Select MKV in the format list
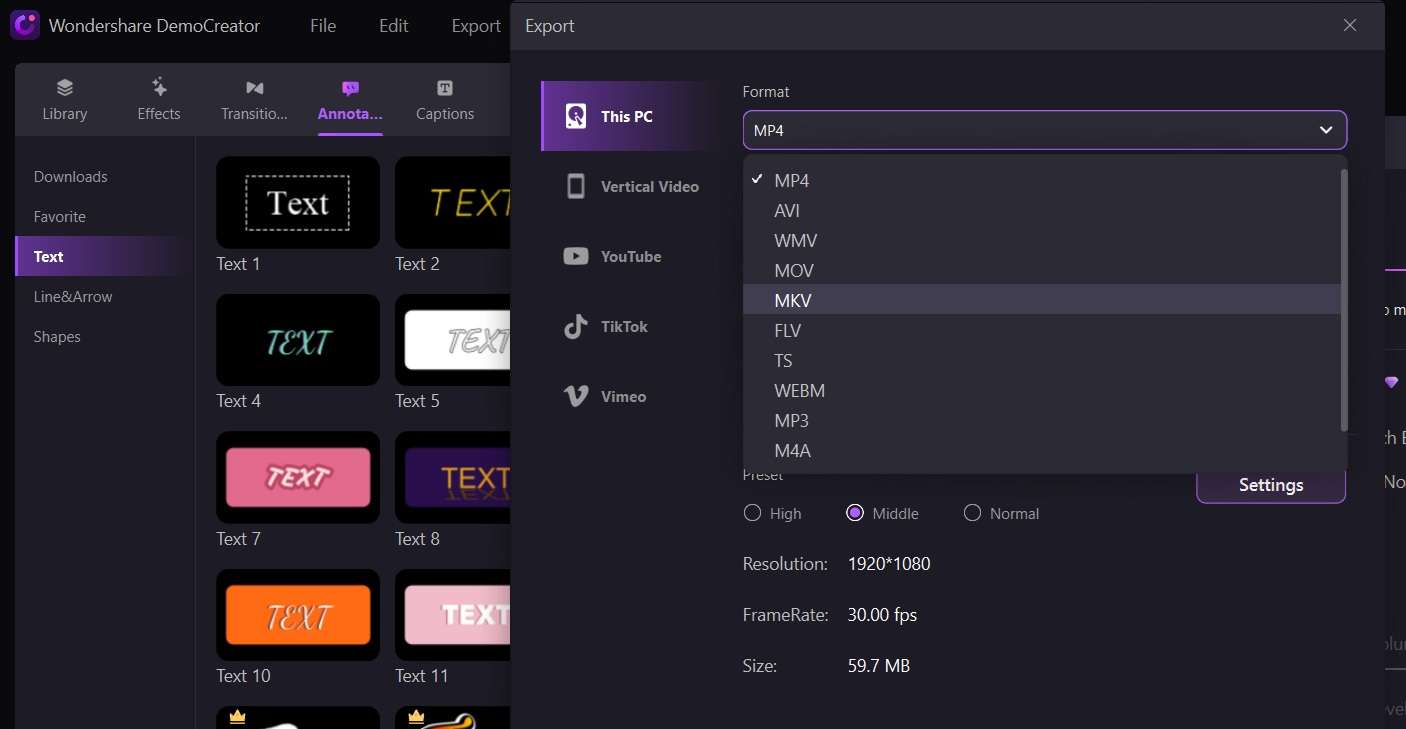1406x729 pixels. (x=1042, y=299)
